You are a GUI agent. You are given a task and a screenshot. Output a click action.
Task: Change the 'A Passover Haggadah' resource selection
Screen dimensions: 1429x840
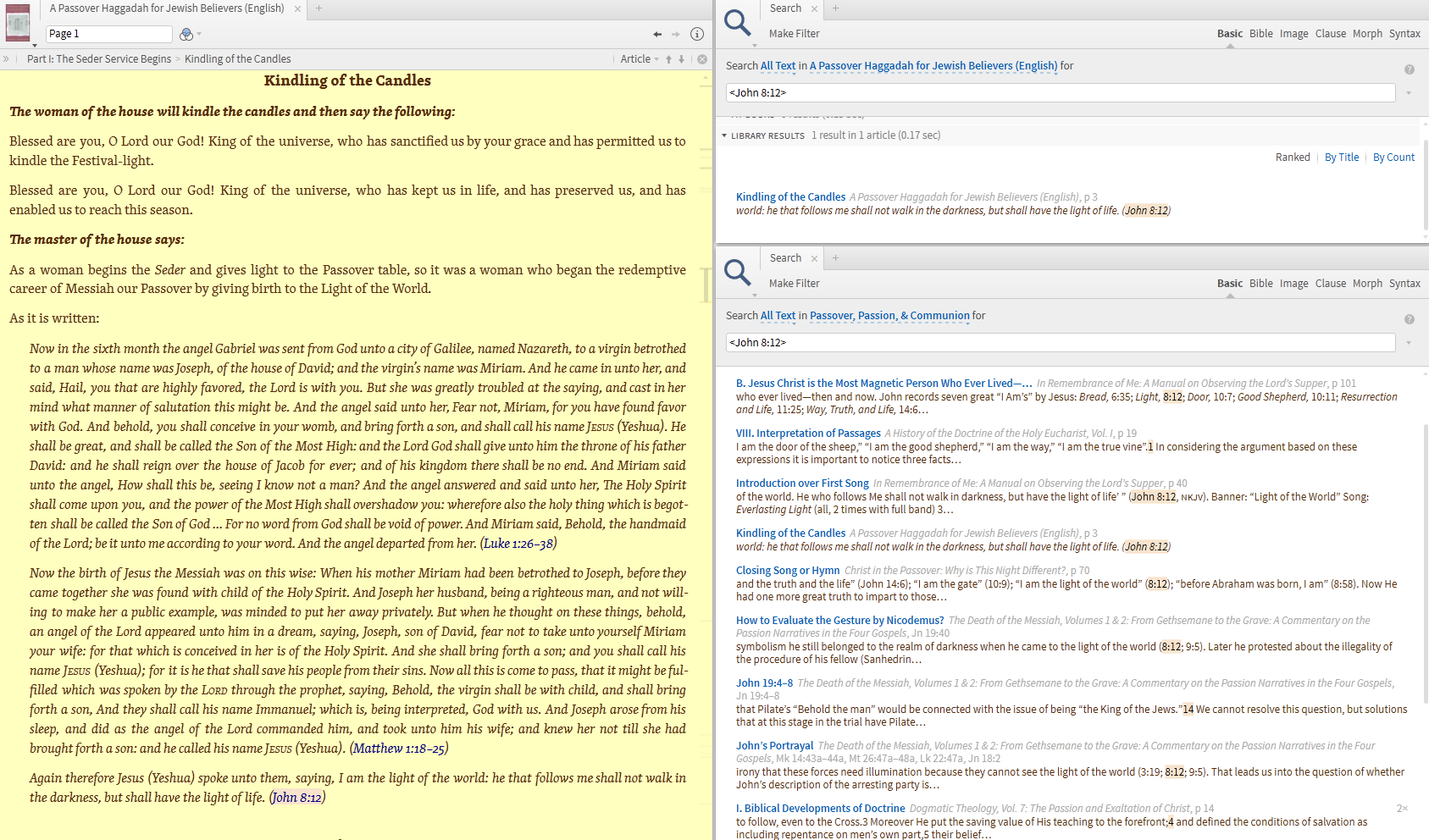(x=933, y=66)
